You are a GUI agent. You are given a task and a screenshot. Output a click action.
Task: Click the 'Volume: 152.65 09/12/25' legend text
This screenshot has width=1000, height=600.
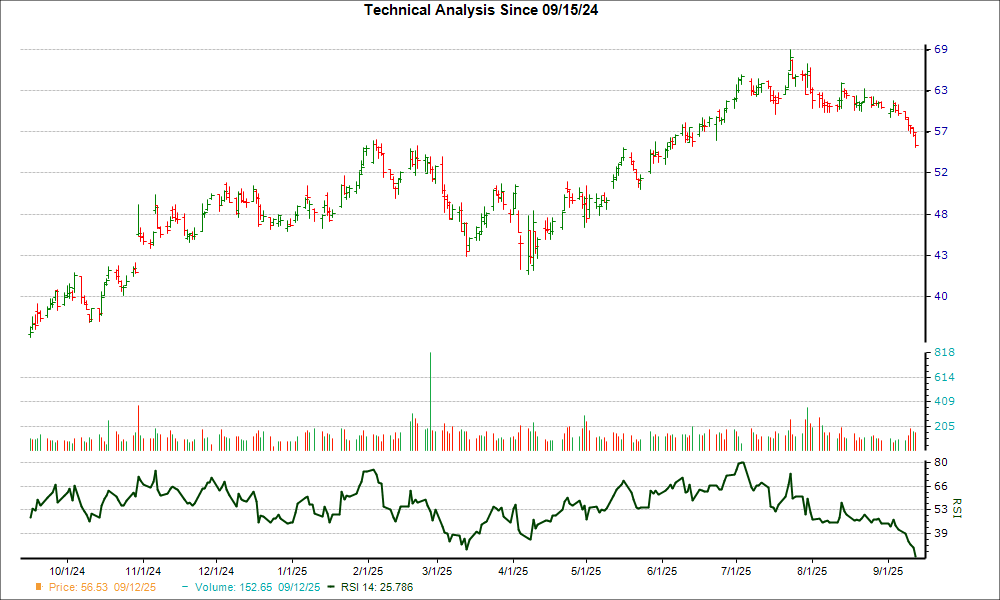point(258,587)
